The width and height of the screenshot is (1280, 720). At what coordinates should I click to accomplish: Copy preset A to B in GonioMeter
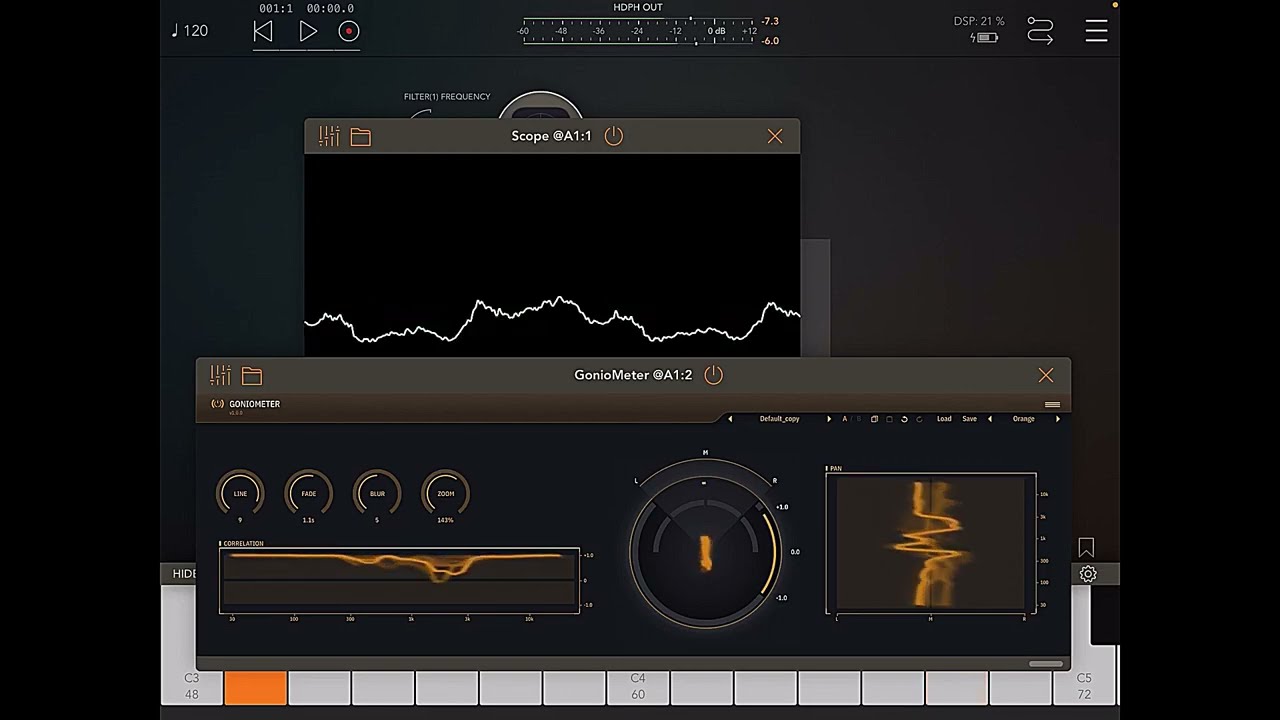point(875,419)
